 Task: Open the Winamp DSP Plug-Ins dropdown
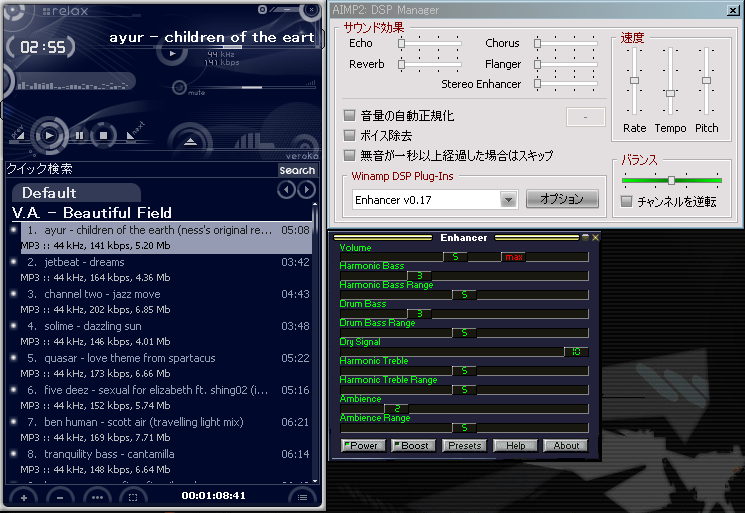[x=508, y=200]
